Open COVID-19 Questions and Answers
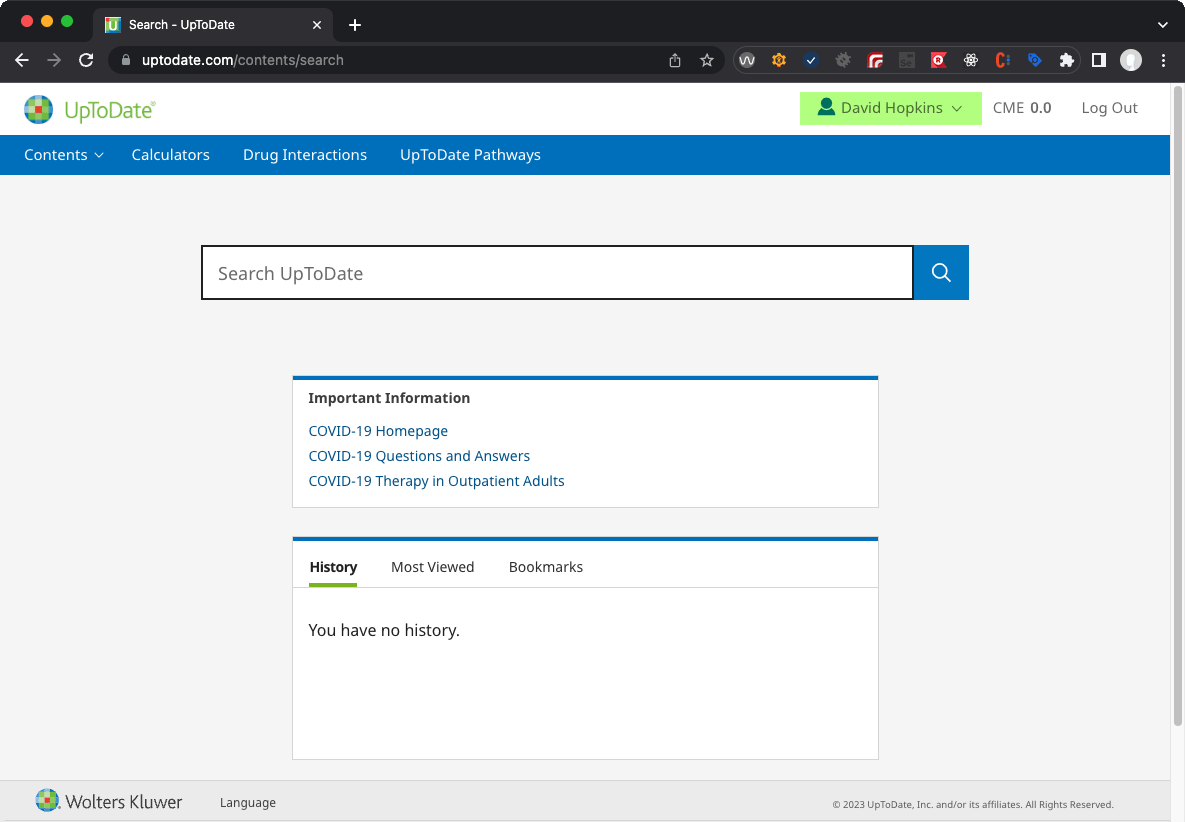This screenshot has height=822, width=1185. [x=419, y=456]
